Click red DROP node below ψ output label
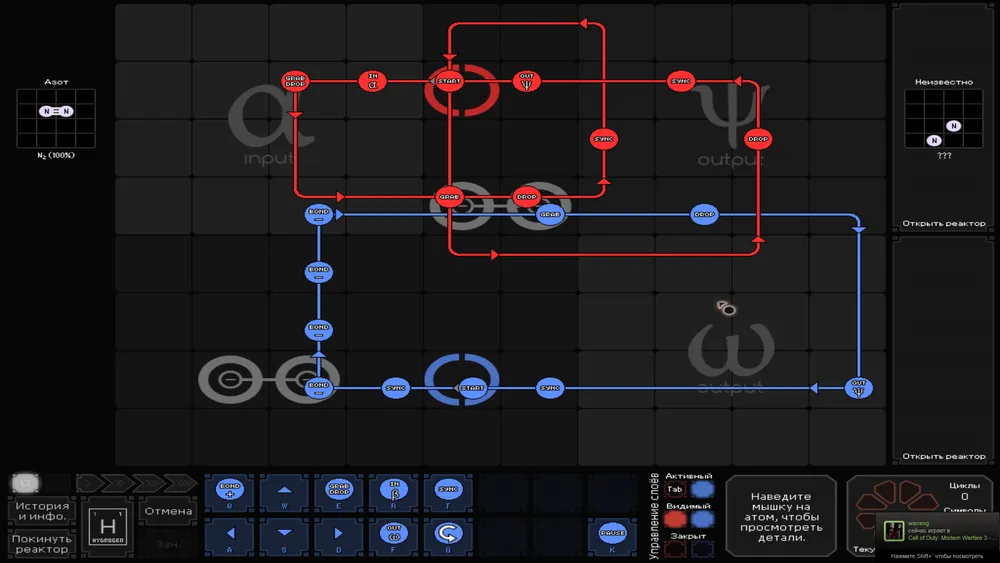 758,139
